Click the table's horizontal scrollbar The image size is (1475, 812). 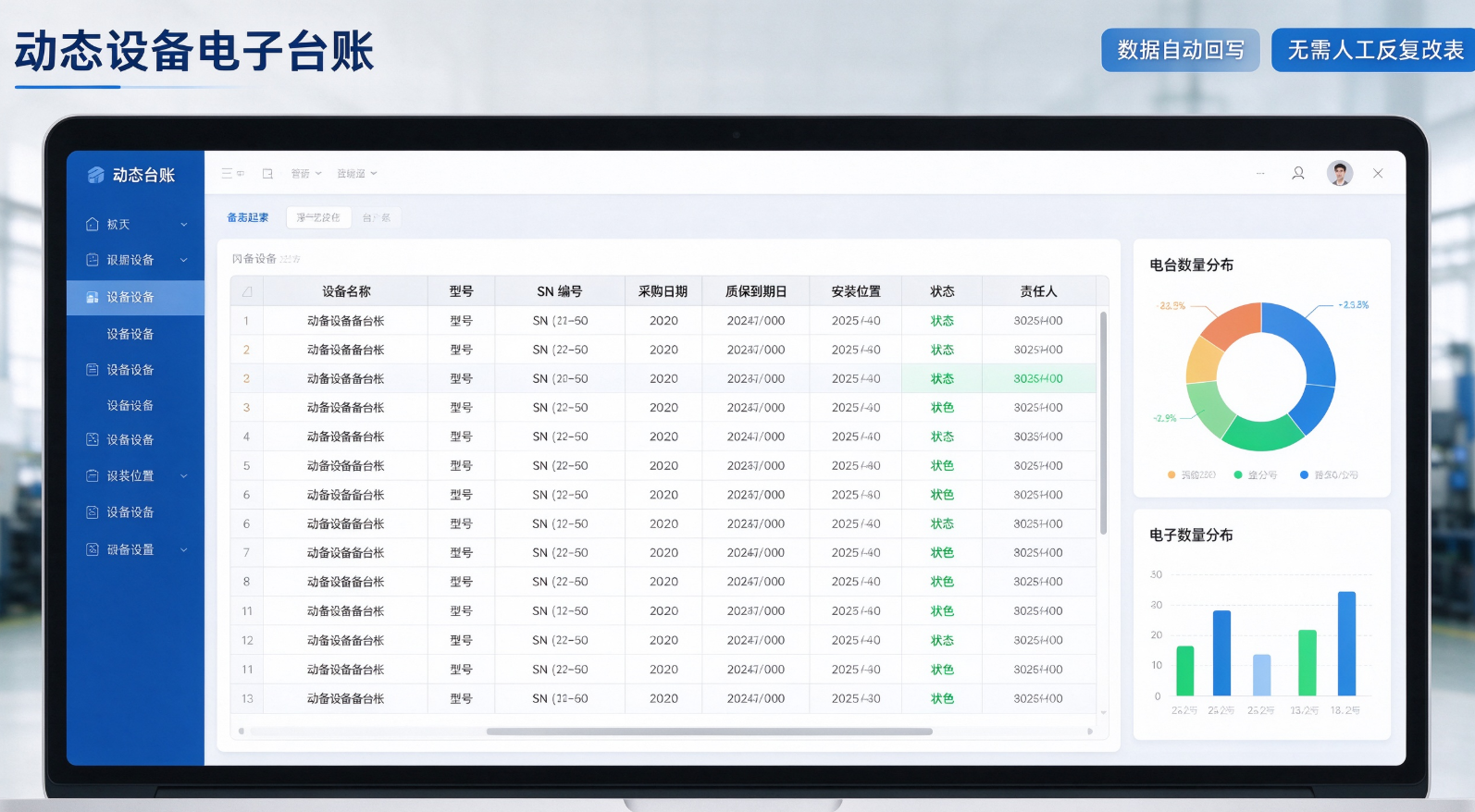(x=710, y=732)
